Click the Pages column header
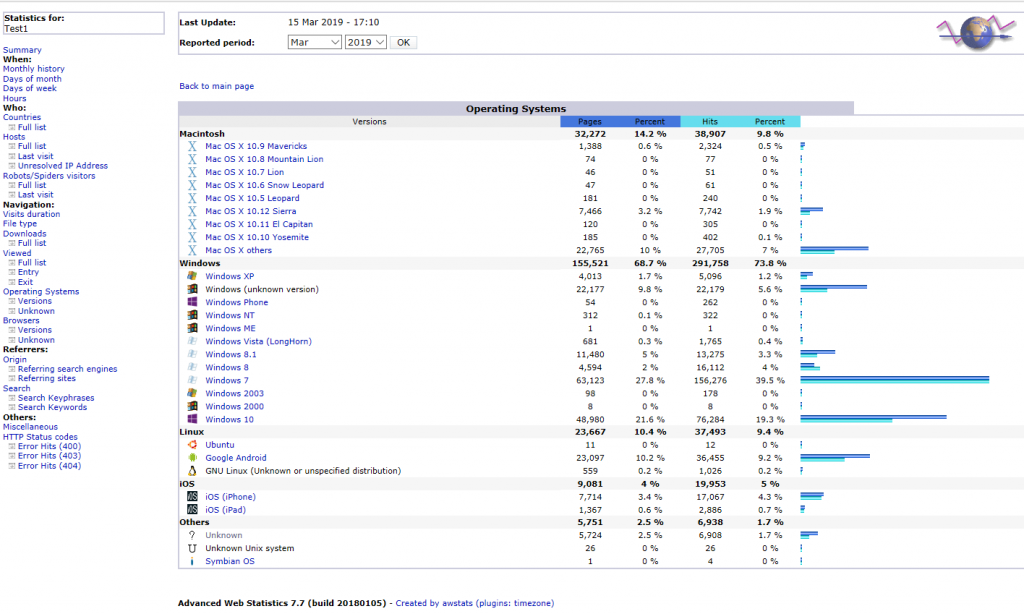Screen dimensions: 1024x614 (x=590, y=121)
